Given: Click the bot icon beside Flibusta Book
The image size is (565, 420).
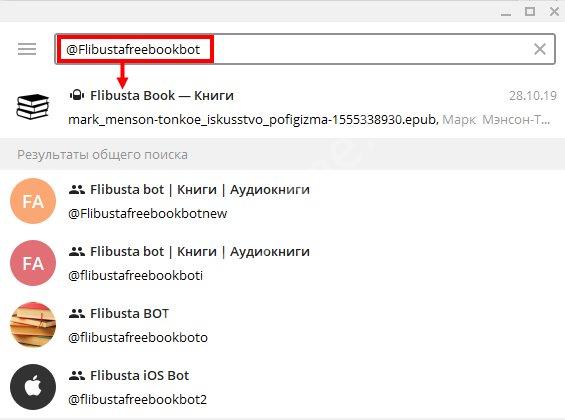Looking at the screenshot, I should click(x=77, y=95).
